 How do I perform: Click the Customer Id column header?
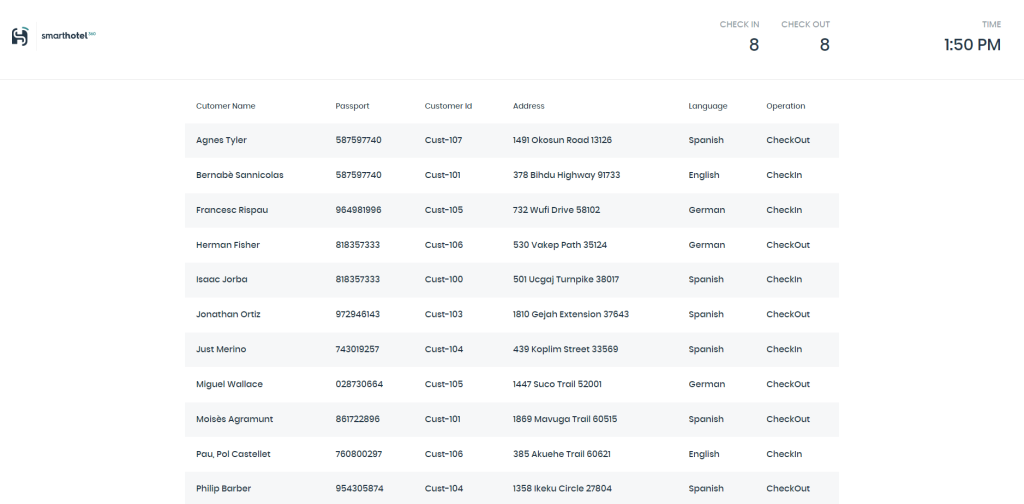(448, 106)
